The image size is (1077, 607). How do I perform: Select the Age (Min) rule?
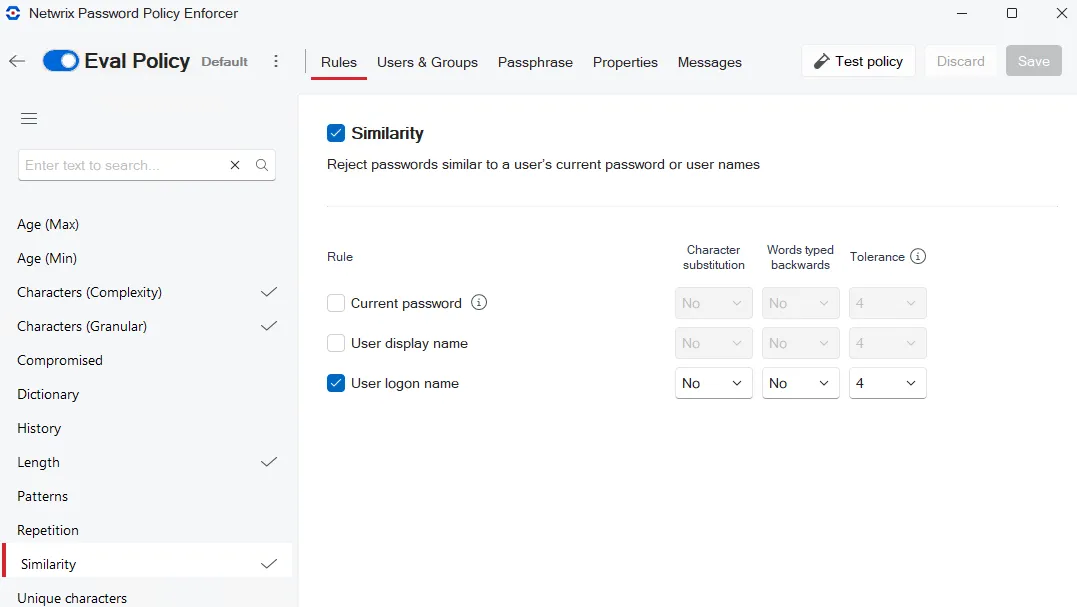147,258
